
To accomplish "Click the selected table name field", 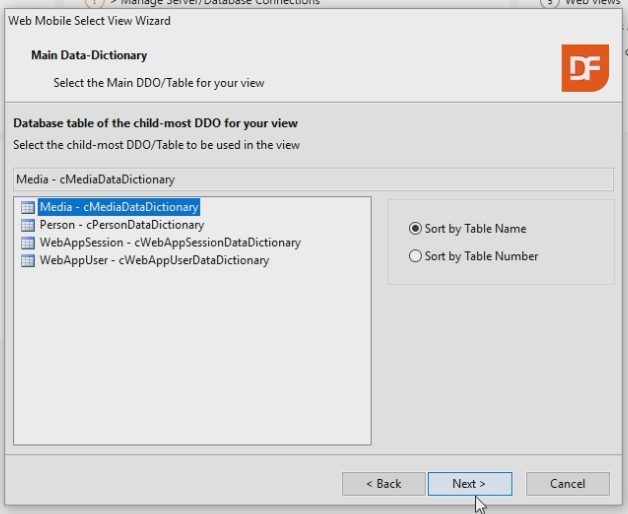I will (312, 180).
